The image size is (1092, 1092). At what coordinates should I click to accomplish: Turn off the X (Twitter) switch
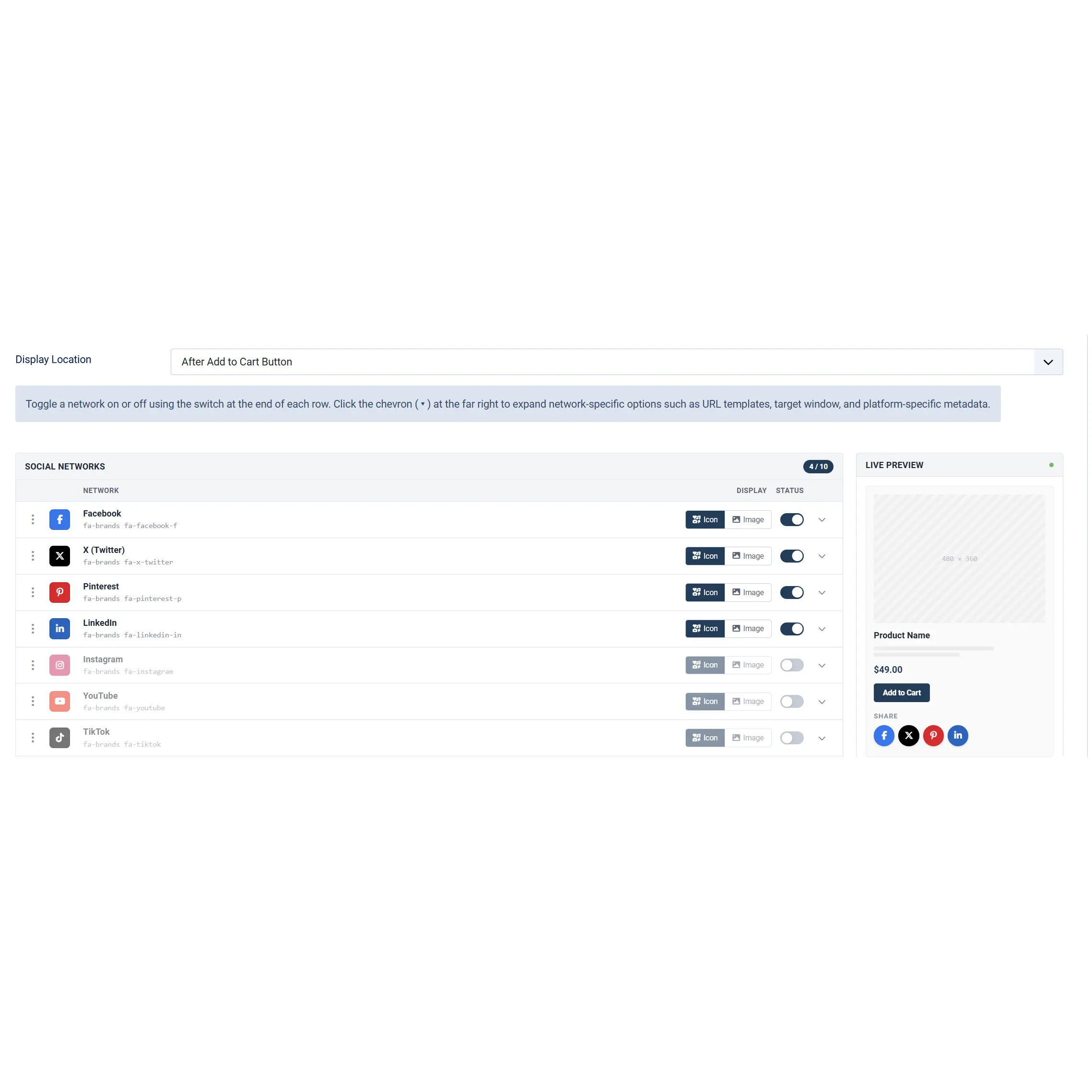coord(792,556)
